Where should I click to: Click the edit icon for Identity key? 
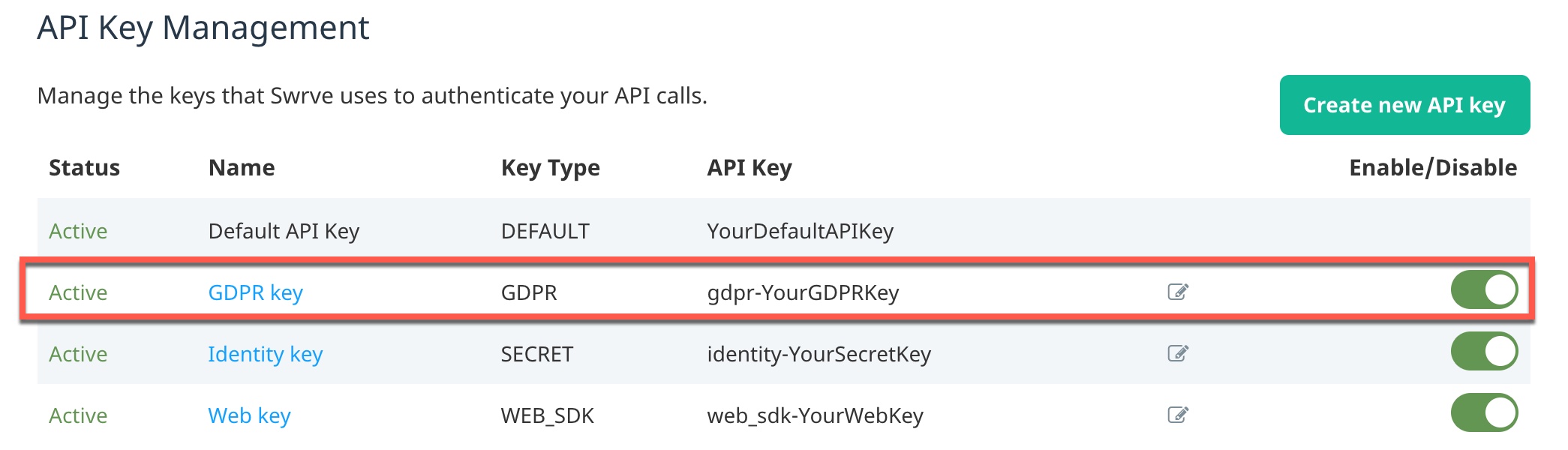click(x=1178, y=353)
